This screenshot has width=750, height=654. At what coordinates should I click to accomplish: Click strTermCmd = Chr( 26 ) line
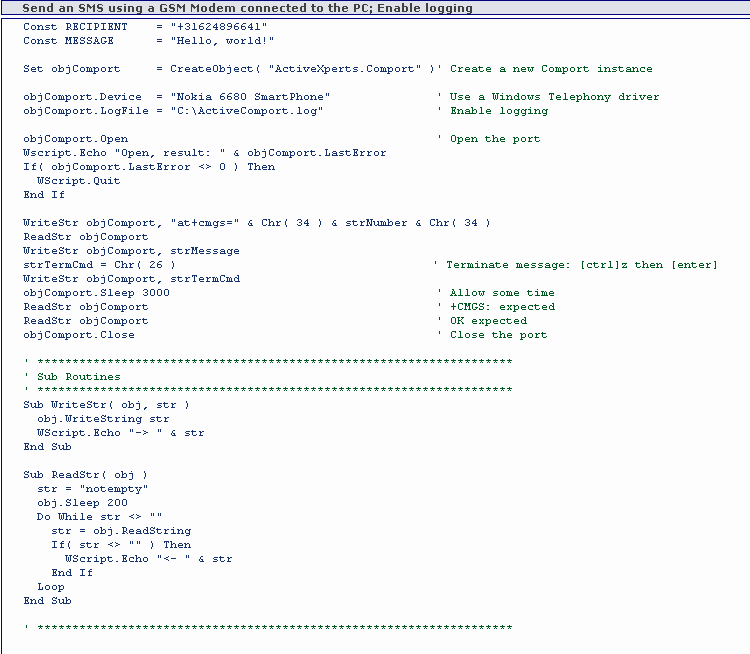(x=99, y=265)
